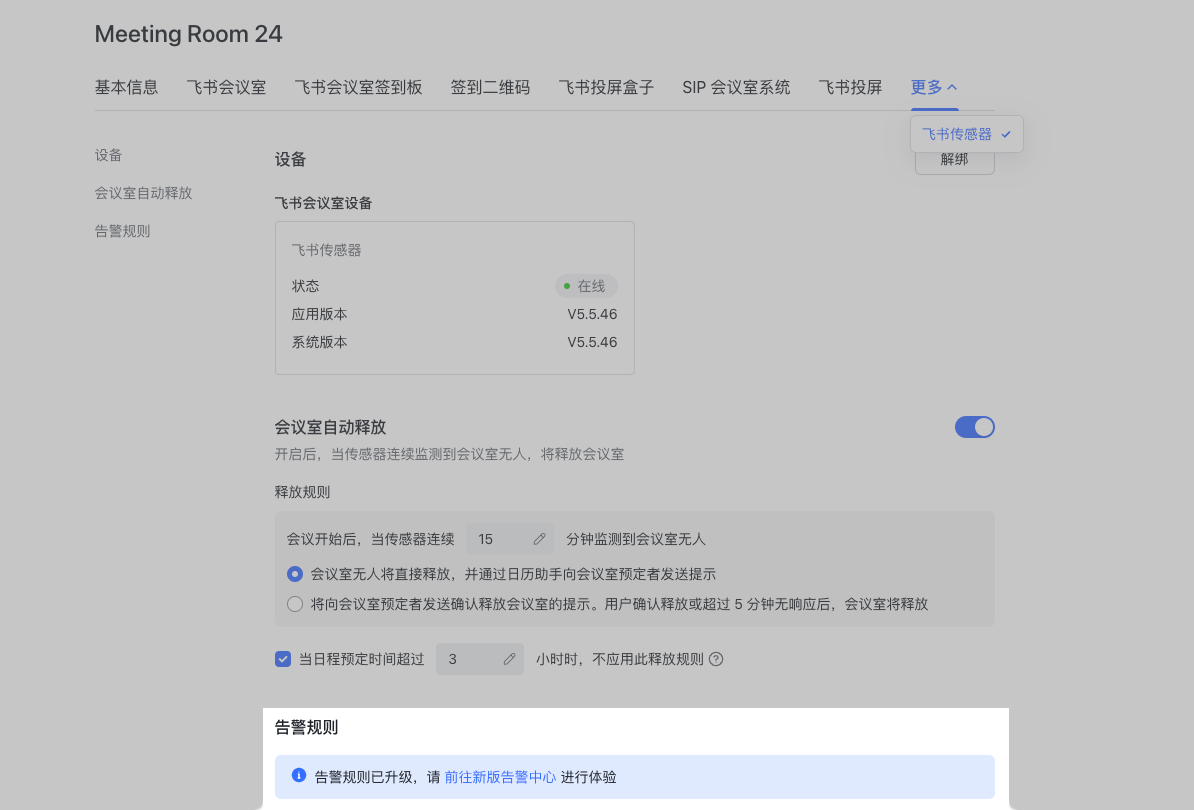Click the 告警规则 section heading
This screenshot has width=1194, height=810.
click(x=306, y=728)
